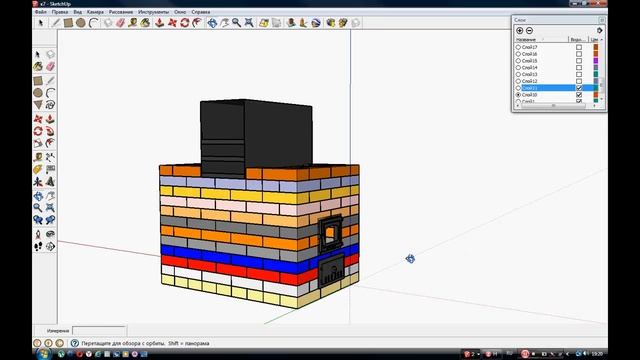640x360 pixels.
Task: Select Position Camera tool in left toolbar
Action: pos(38,234)
